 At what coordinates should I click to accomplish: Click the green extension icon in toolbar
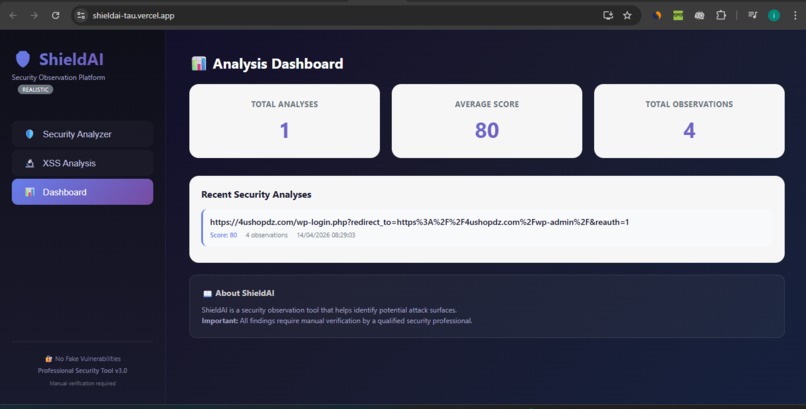pyautogui.click(x=678, y=15)
